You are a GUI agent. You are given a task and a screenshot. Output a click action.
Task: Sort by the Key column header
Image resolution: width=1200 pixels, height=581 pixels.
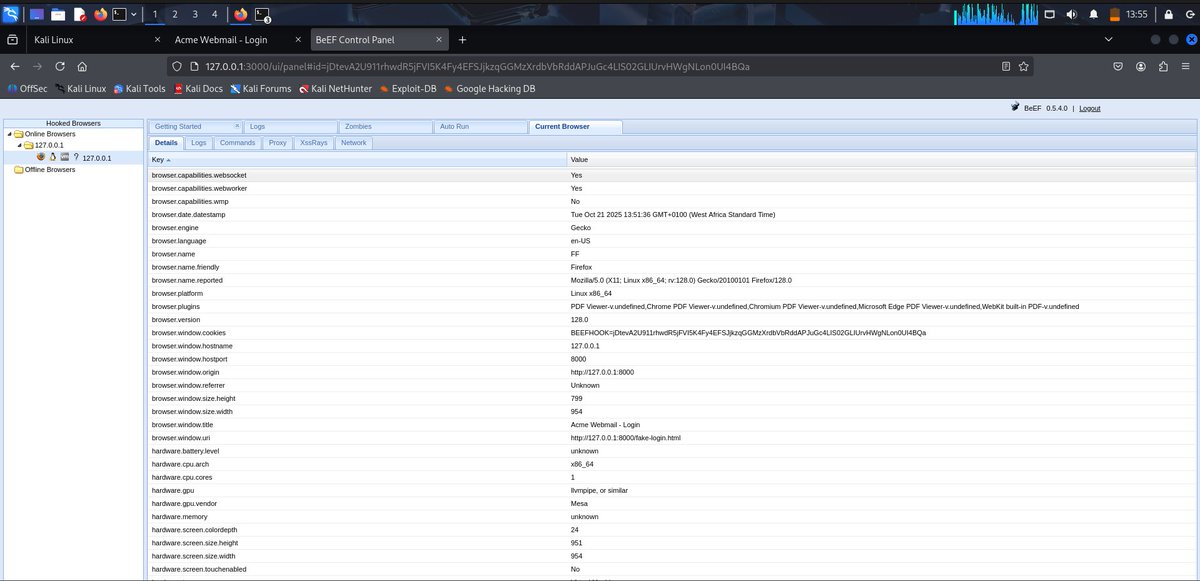(357, 160)
